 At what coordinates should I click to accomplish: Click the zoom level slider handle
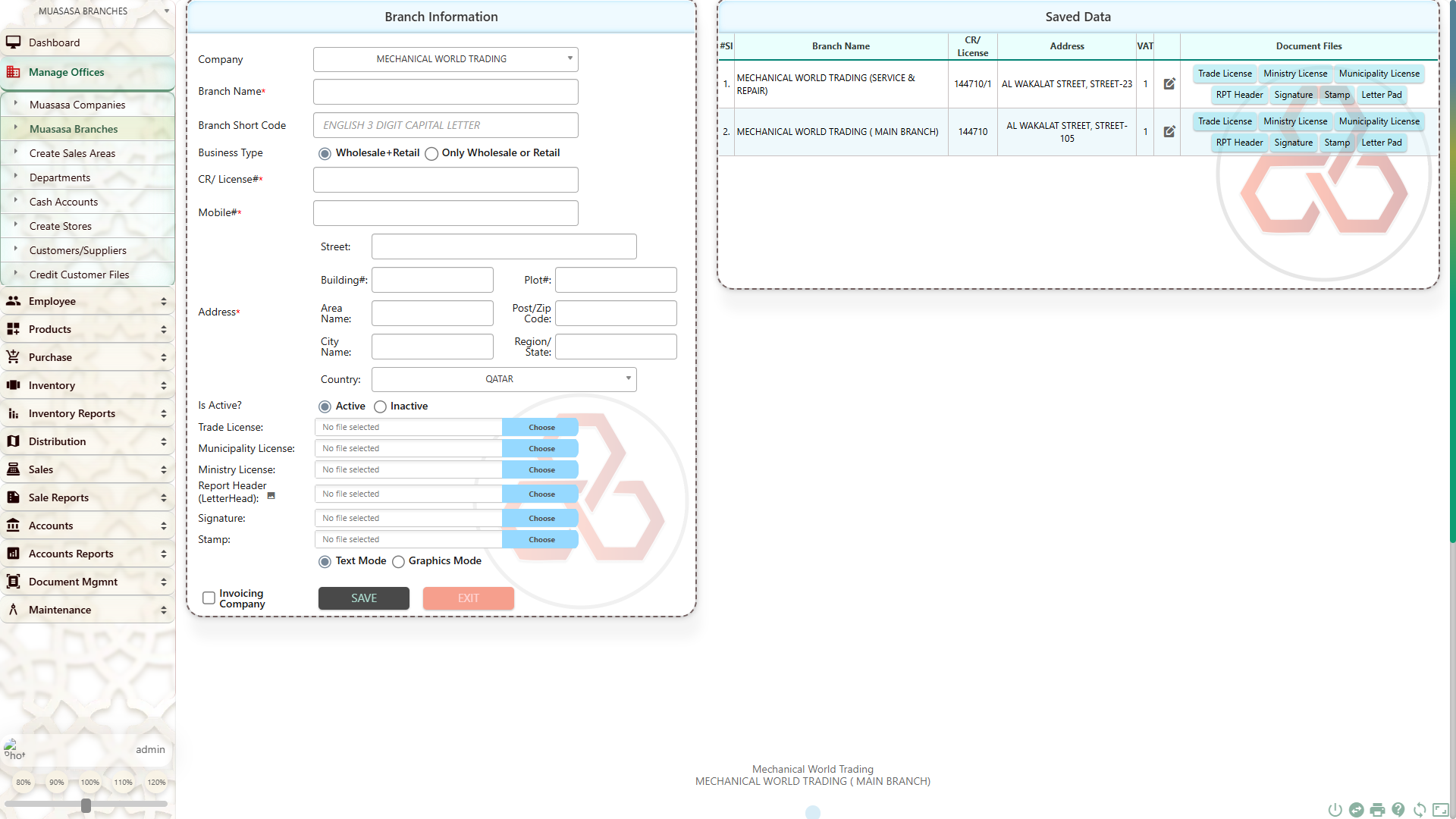pyautogui.click(x=86, y=805)
